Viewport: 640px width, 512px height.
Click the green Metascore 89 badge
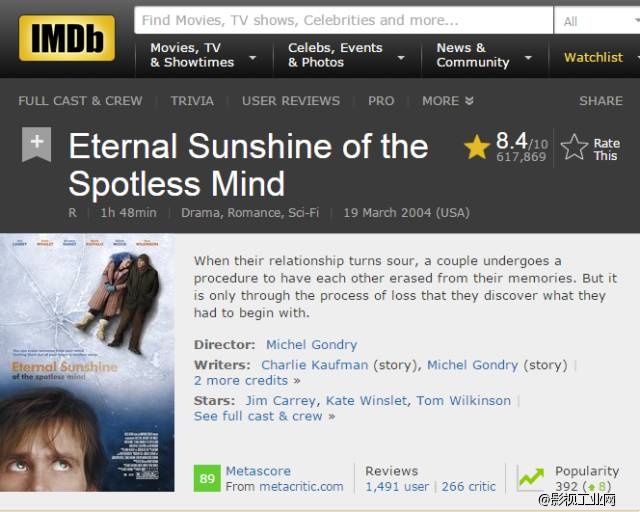click(x=207, y=478)
